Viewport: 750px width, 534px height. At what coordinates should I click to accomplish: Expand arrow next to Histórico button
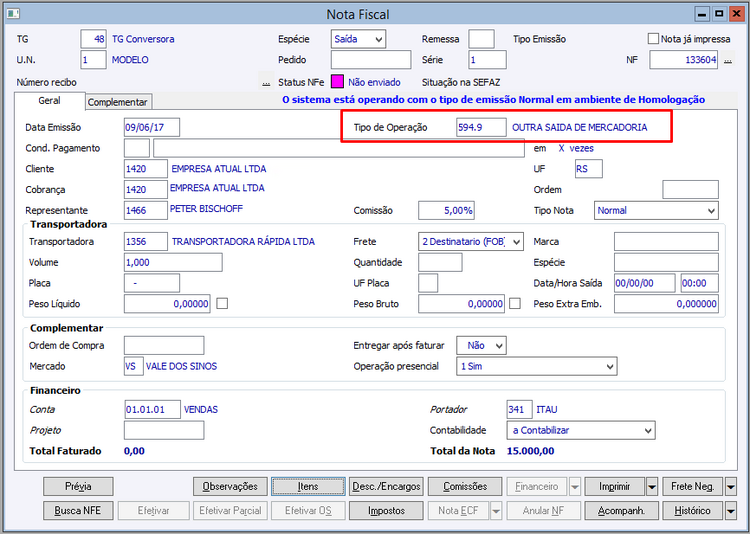[730, 511]
